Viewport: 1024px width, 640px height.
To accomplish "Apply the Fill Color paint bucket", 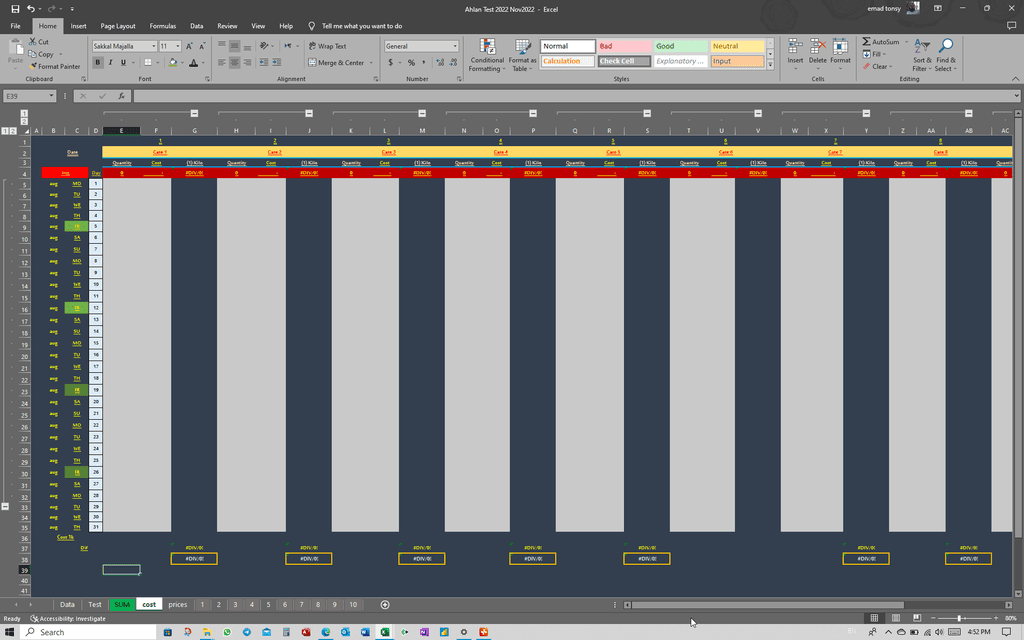I will click(172, 63).
